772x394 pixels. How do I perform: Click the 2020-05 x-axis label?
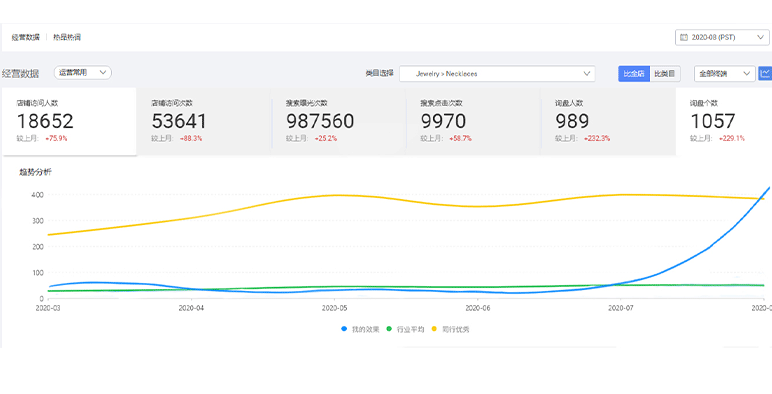coord(335,308)
